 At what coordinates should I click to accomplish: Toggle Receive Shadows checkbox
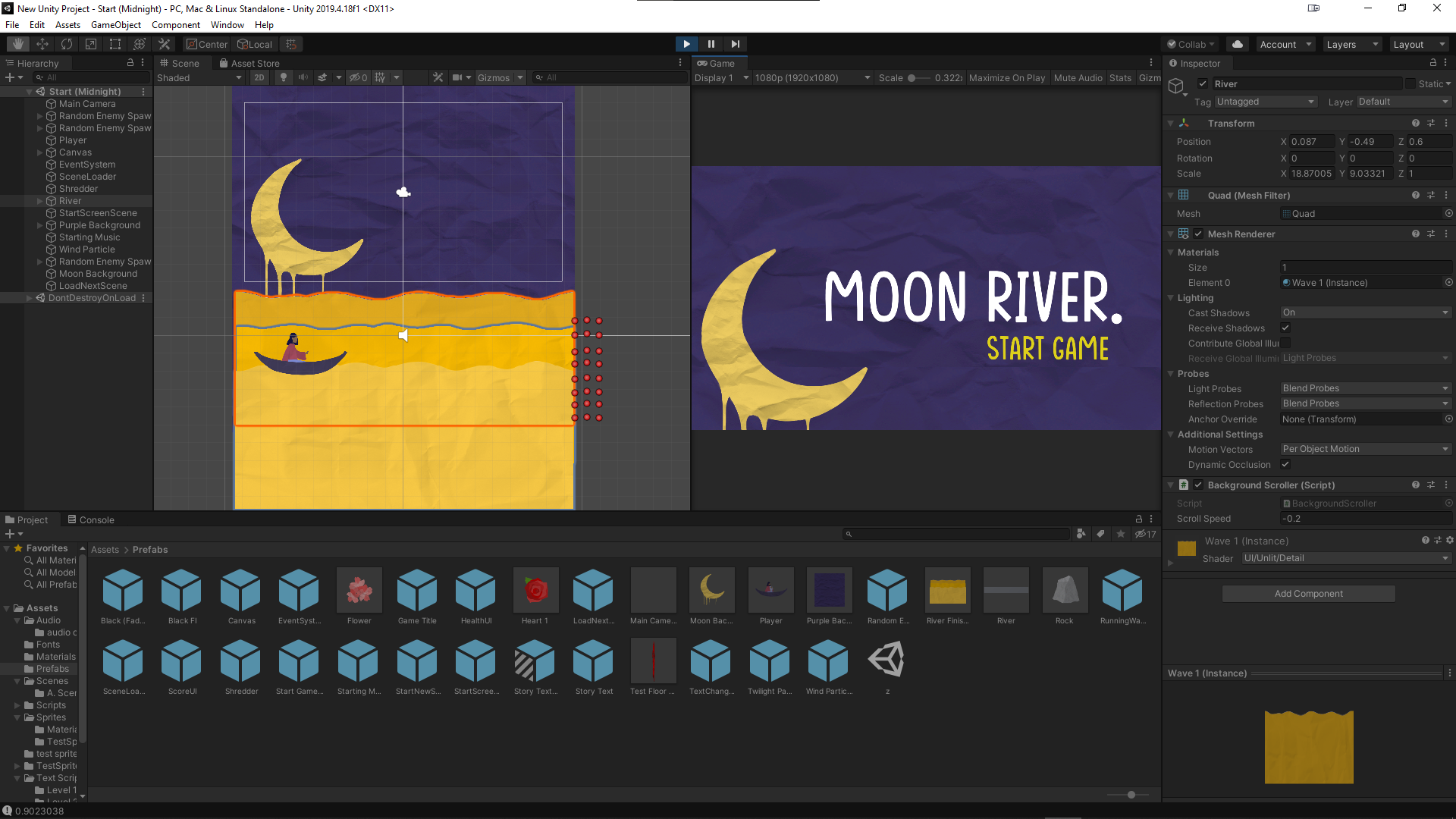1285,328
